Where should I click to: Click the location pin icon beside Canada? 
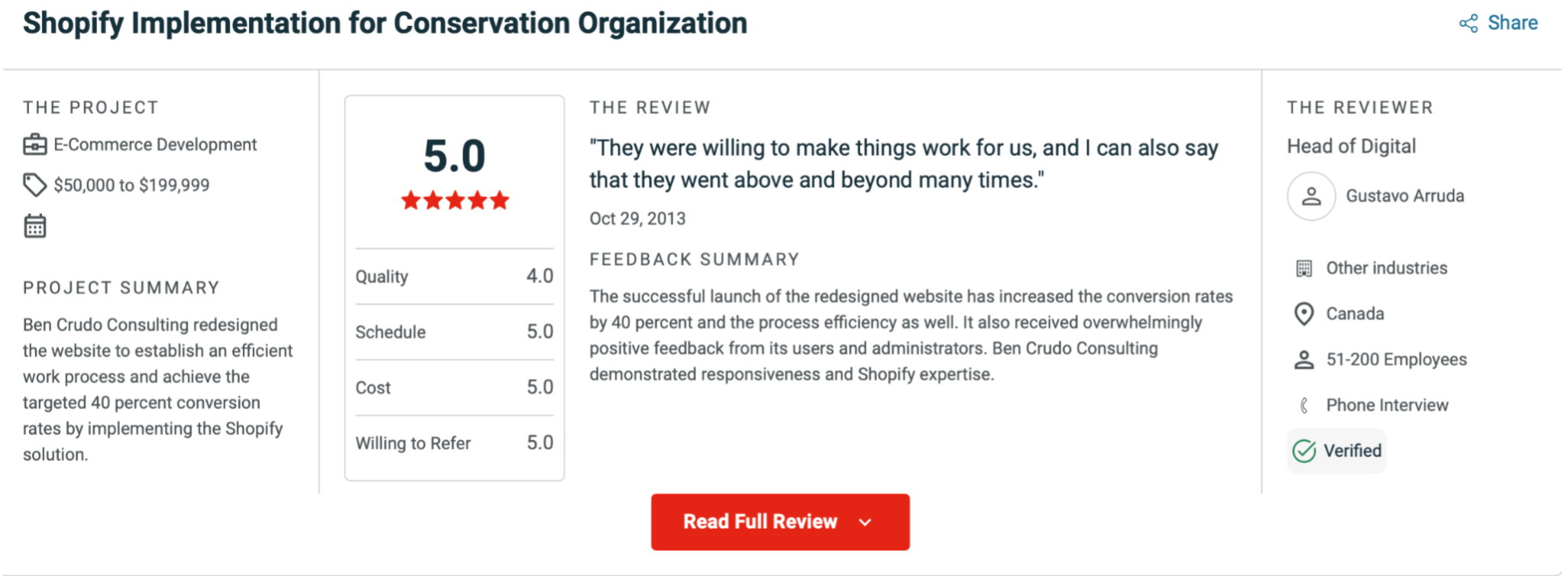(x=1304, y=314)
